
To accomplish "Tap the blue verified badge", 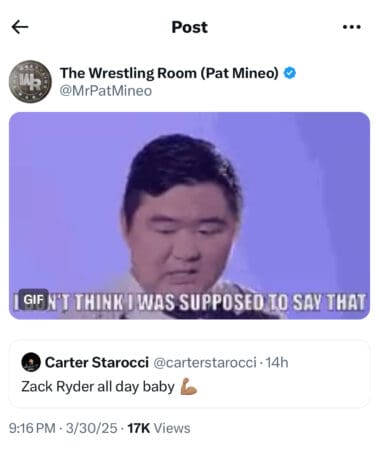I will [290, 73].
